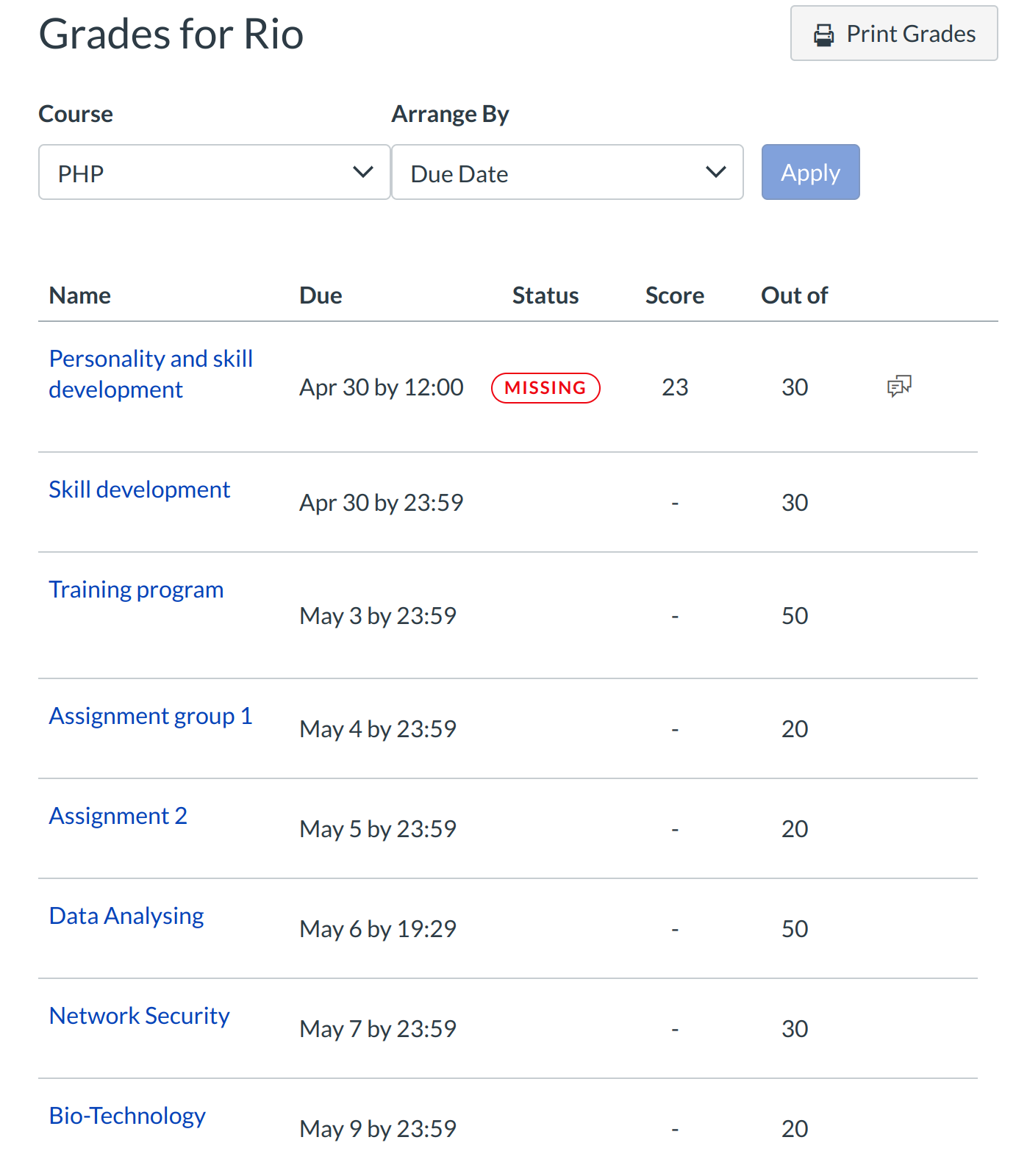Click the Print Grades button
The image size is (1016, 1176).
[x=893, y=34]
